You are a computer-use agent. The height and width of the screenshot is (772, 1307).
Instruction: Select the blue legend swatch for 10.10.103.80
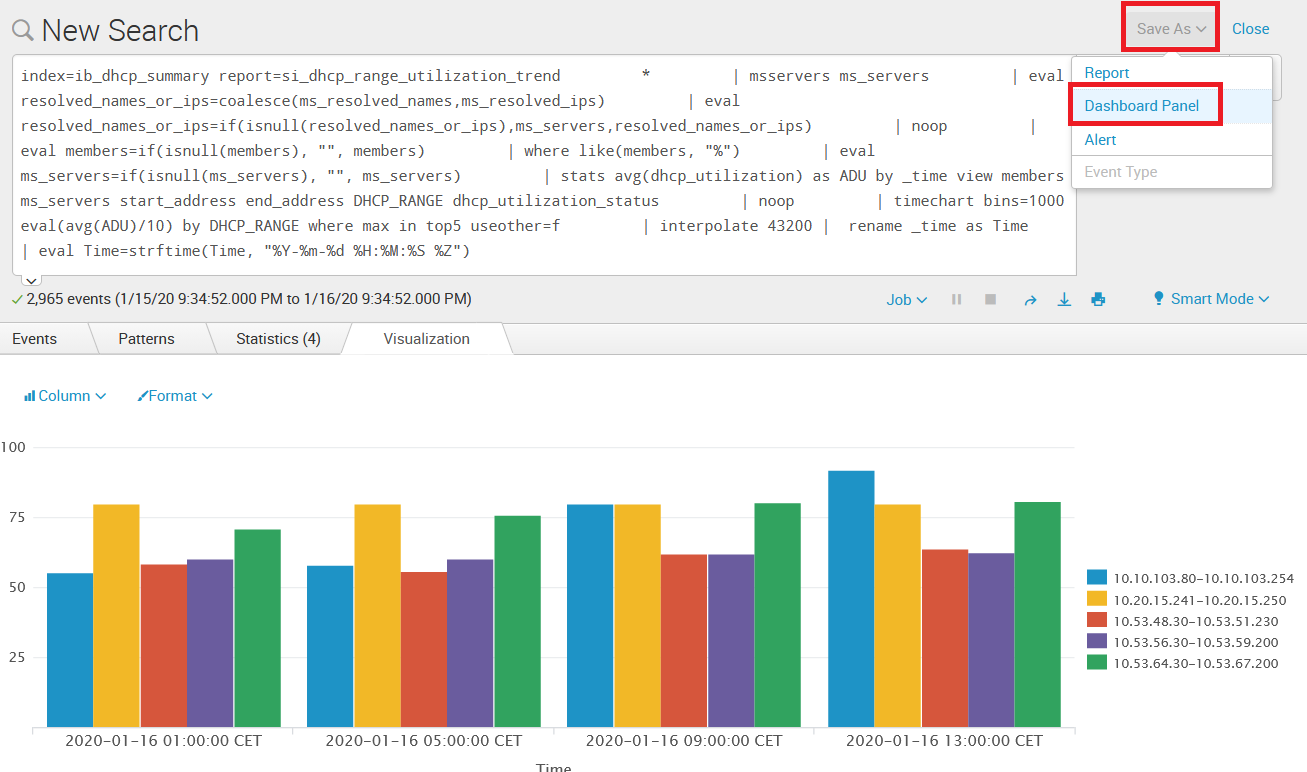(1095, 576)
